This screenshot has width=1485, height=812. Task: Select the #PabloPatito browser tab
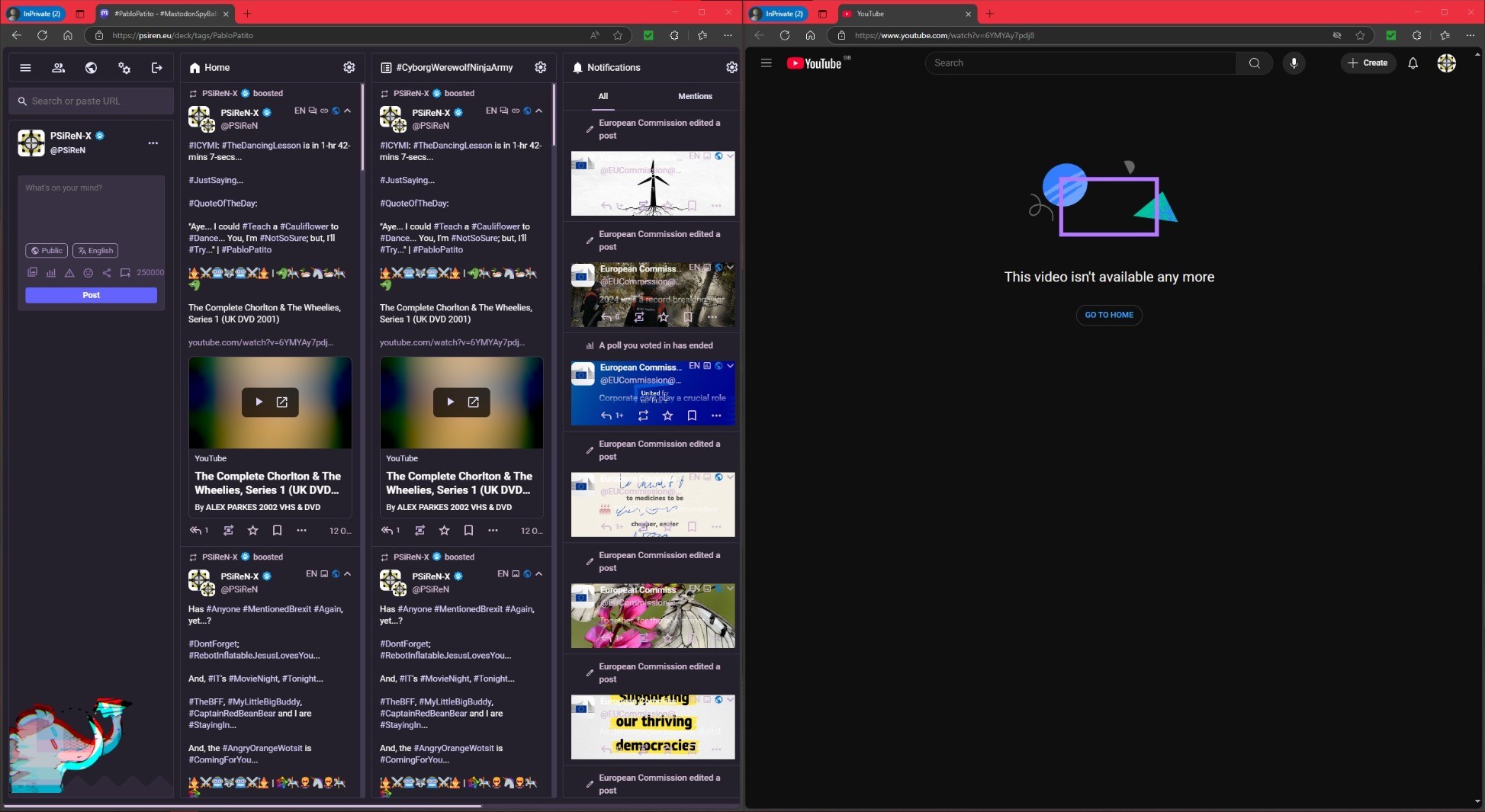click(x=166, y=14)
